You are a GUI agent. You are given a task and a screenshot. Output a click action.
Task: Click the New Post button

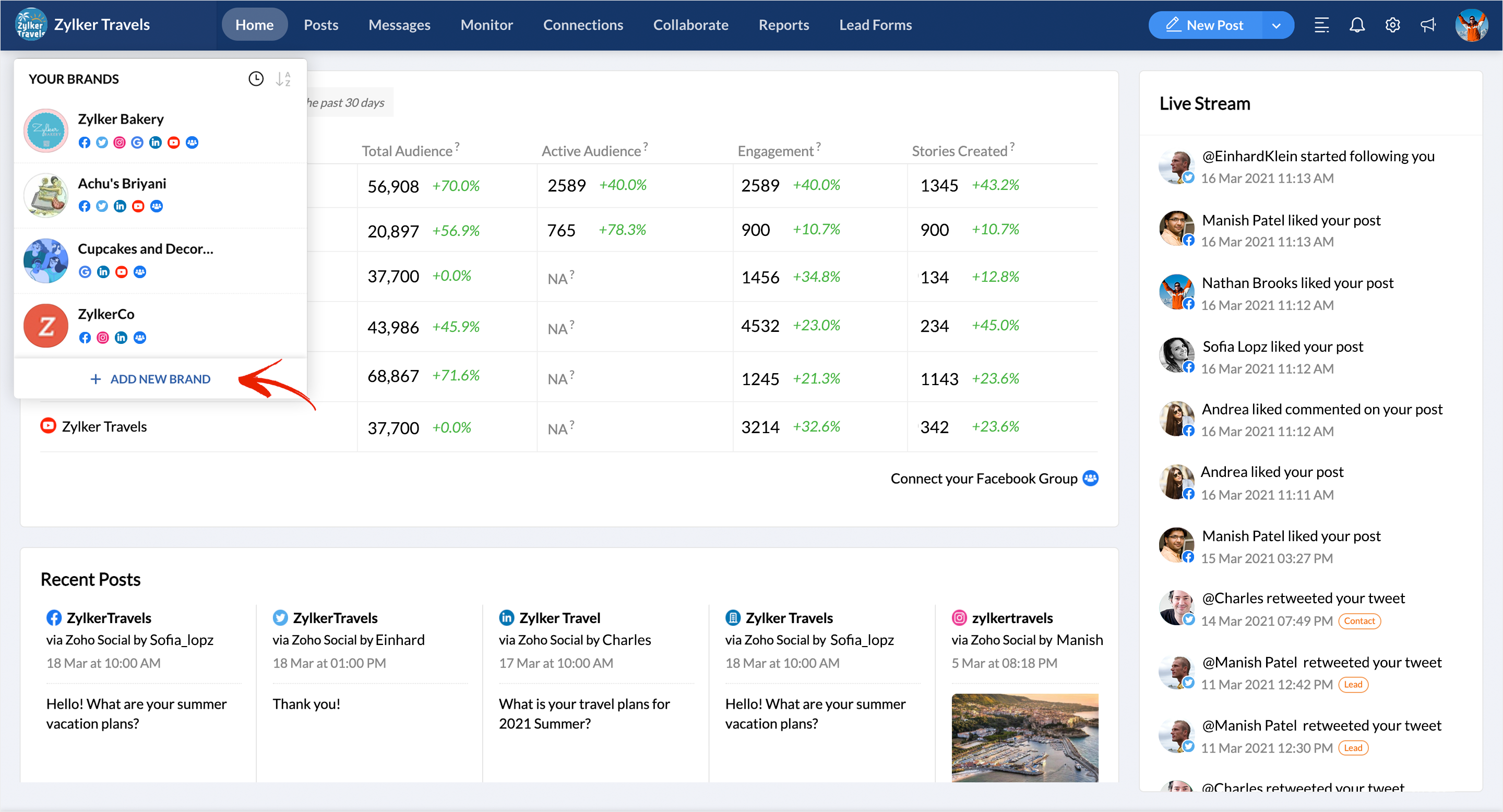pos(1204,25)
